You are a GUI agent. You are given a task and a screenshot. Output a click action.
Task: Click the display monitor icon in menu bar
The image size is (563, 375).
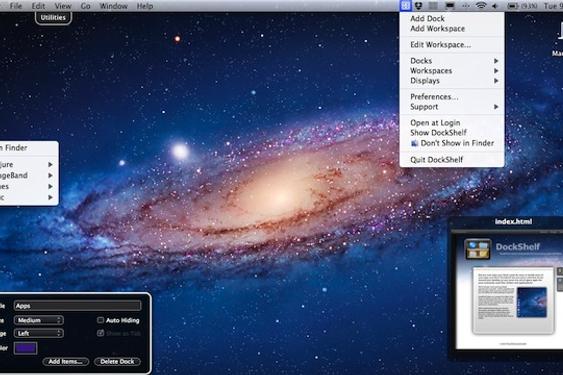450,6
